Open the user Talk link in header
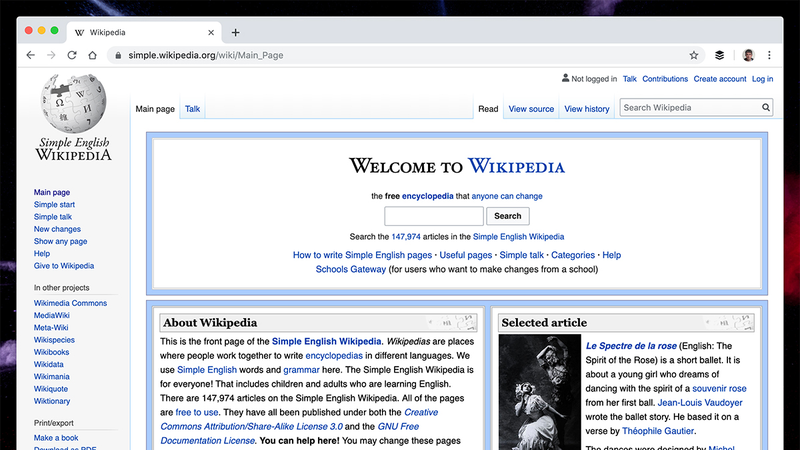Image resolution: width=800 pixels, height=450 pixels. coord(630,79)
